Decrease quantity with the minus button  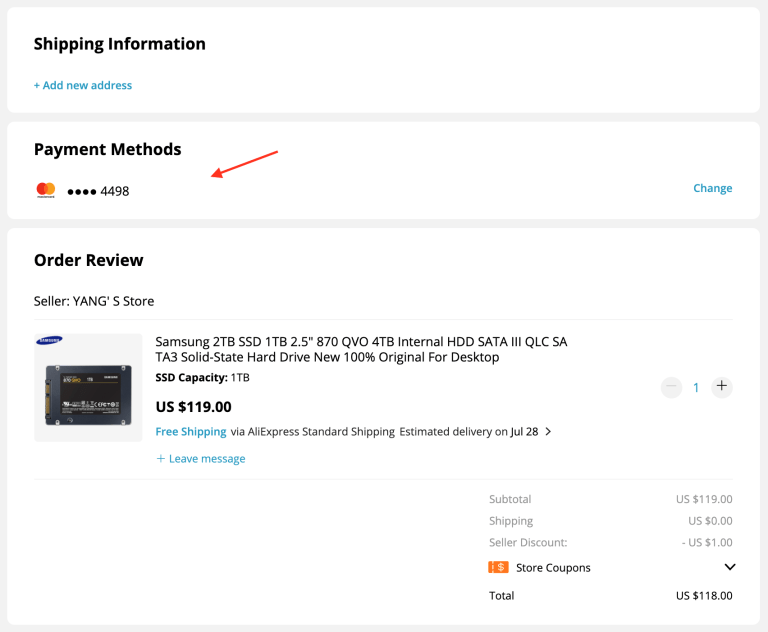(671, 387)
